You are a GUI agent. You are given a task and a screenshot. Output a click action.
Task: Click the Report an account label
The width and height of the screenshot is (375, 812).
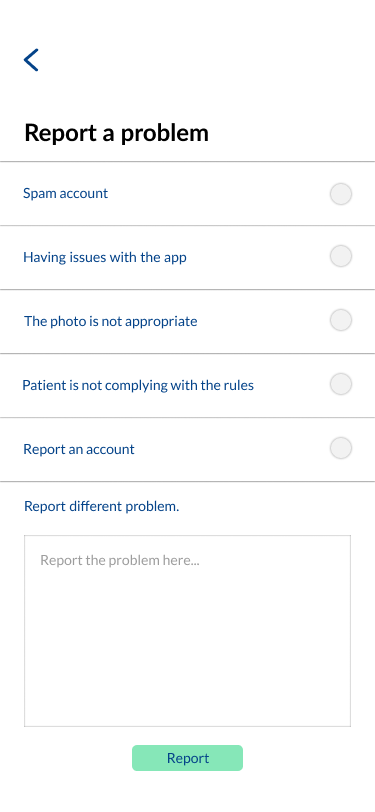click(79, 449)
